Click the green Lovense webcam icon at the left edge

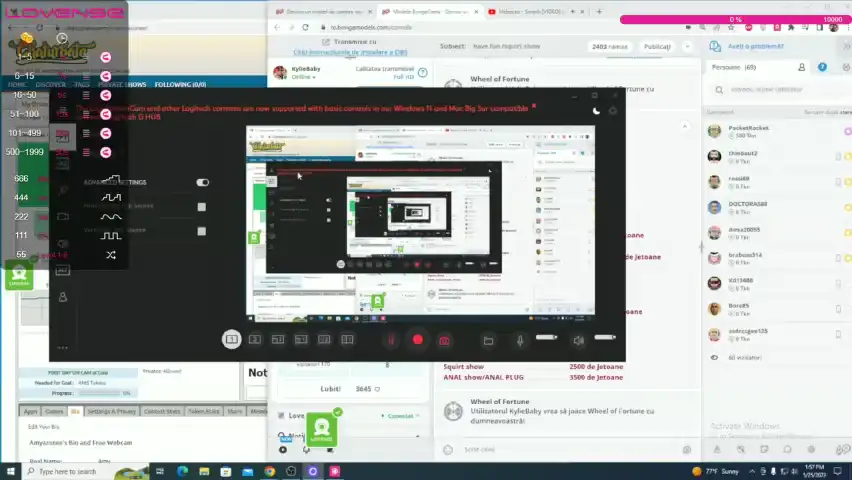pyautogui.click(x=19, y=275)
